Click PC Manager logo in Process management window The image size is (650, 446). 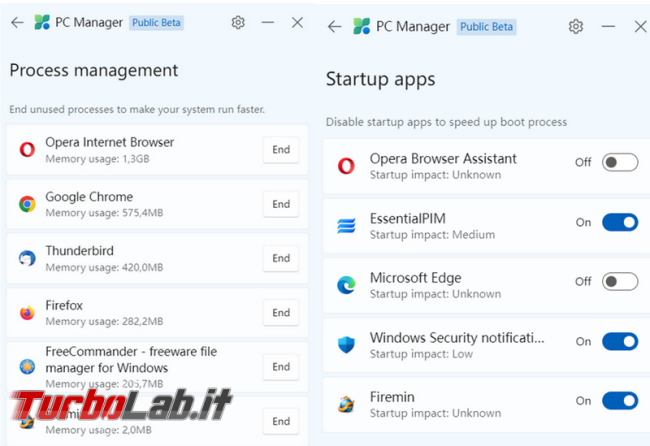pos(42,22)
